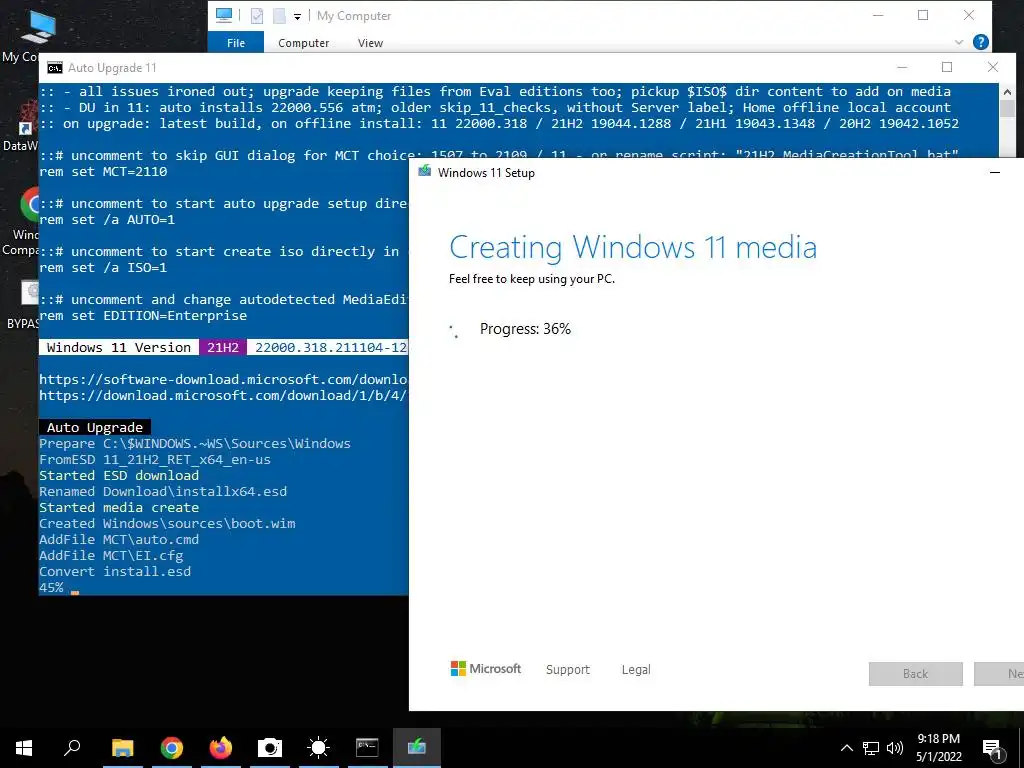The image size is (1024, 768).
Task: Click the AddFile MCT\auto.cmd line
Action: pyautogui.click(x=119, y=539)
